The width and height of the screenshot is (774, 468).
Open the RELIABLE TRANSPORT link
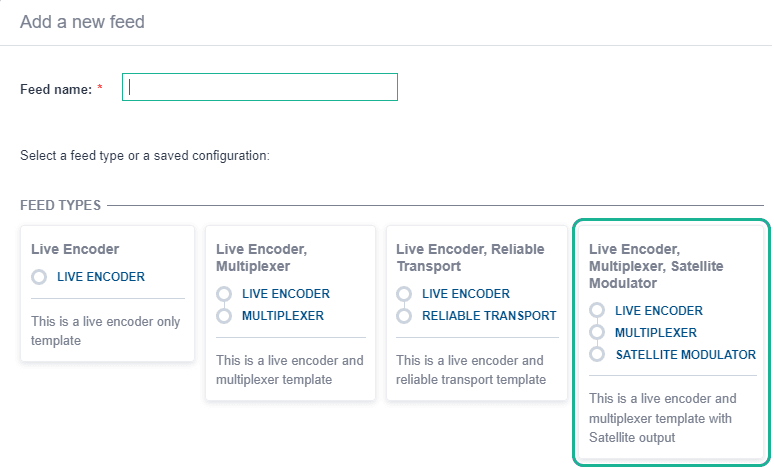[x=489, y=316]
